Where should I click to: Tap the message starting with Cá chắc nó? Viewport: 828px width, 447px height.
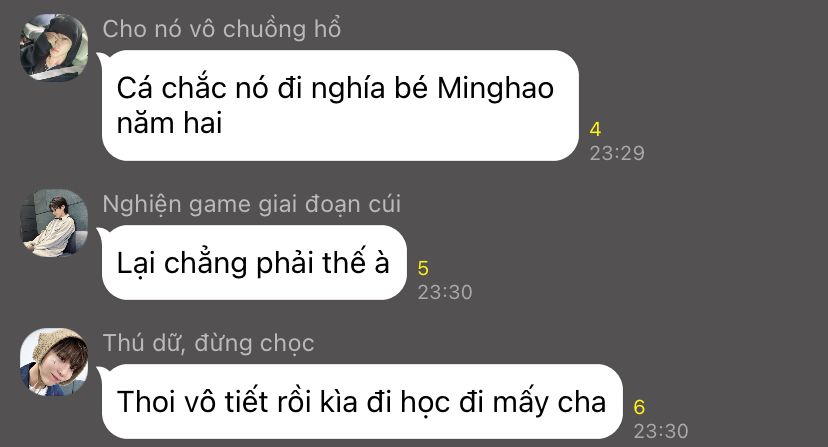(x=340, y=106)
